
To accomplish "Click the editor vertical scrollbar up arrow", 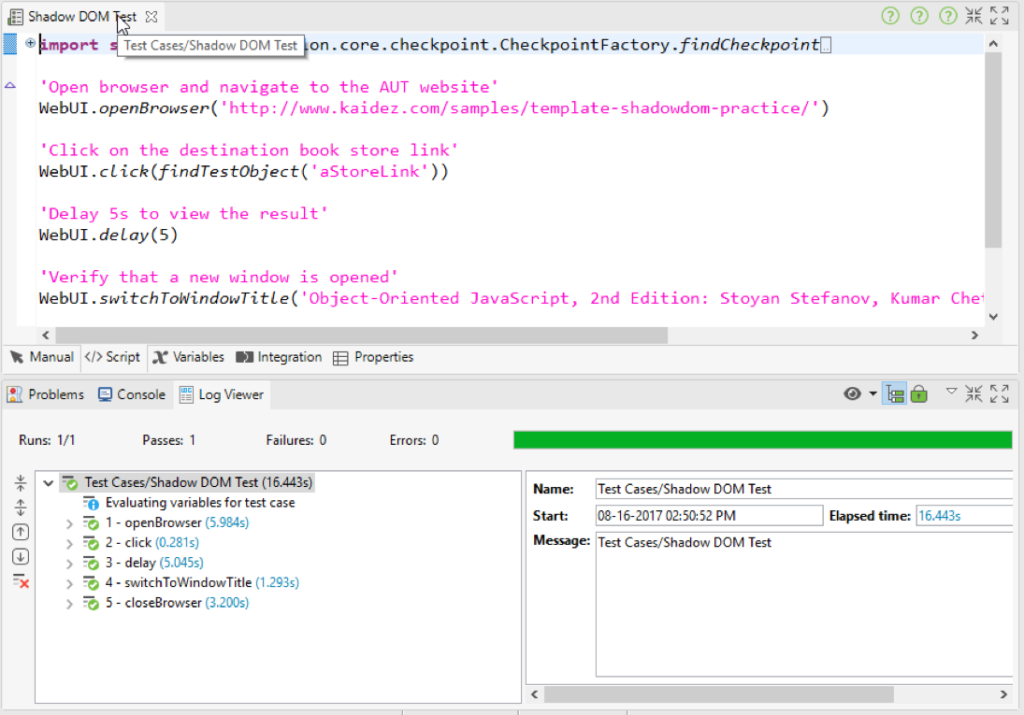I will (993, 44).
